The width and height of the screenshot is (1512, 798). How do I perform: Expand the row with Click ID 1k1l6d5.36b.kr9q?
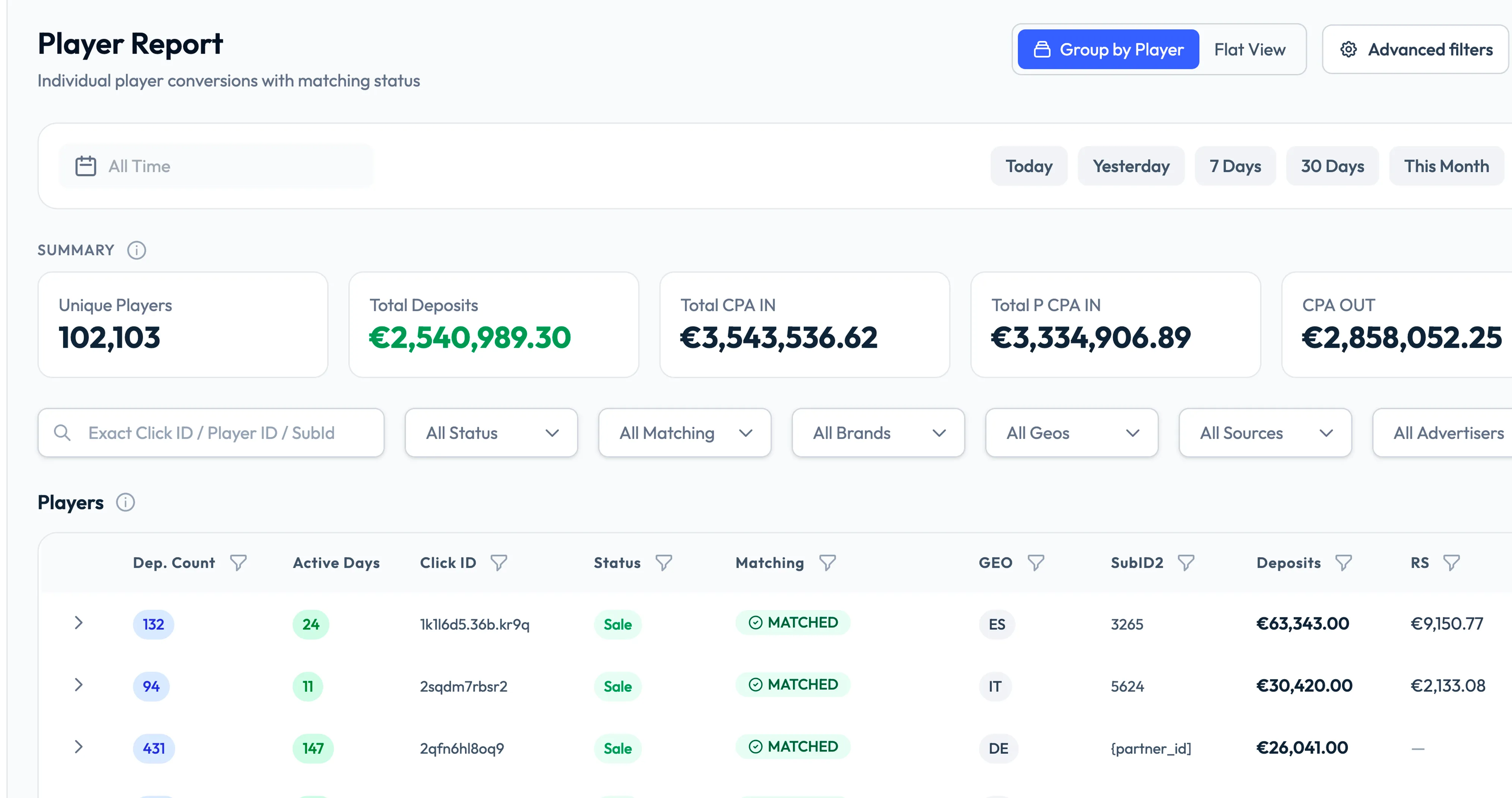(79, 622)
